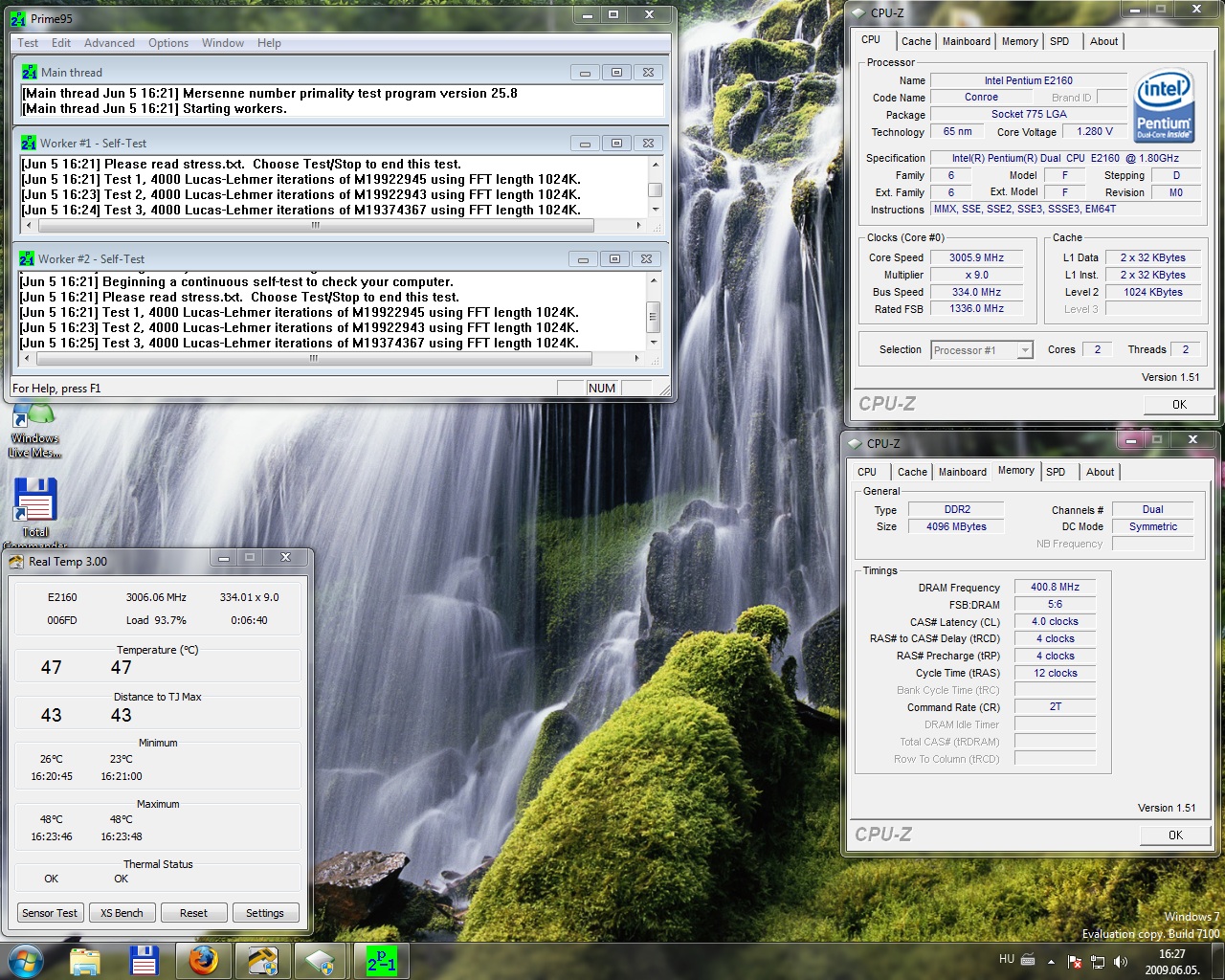Open Windows Explorer from the taskbar
The width and height of the screenshot is (1225, 980).
click(x=85, y=961)
